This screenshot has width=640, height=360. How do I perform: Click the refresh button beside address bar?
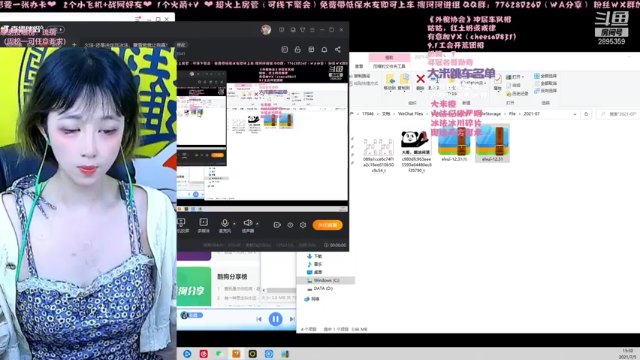pyautogui.click(x=586, y=114)
